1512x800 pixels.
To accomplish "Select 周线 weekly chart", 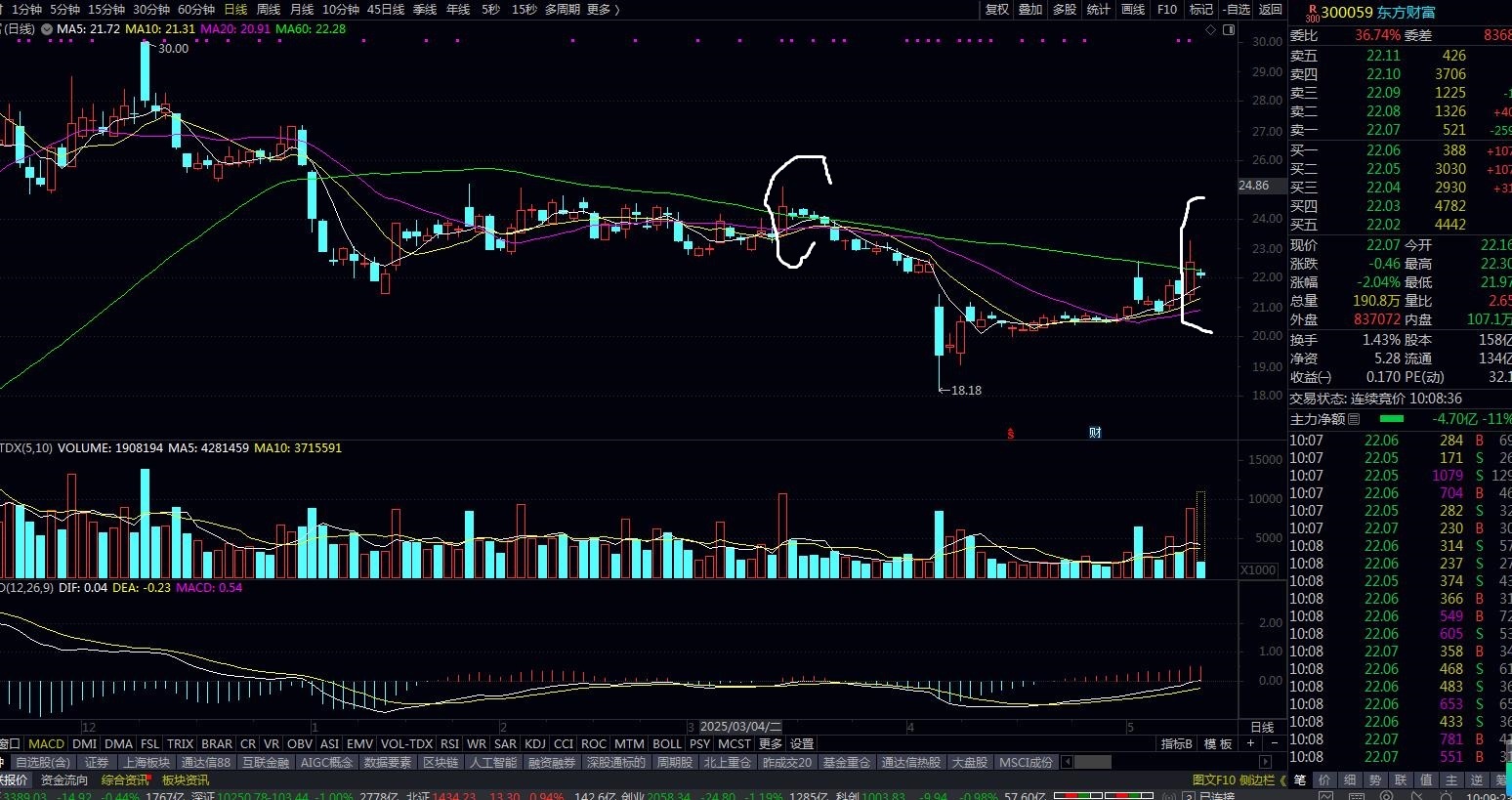I will 268,9.
